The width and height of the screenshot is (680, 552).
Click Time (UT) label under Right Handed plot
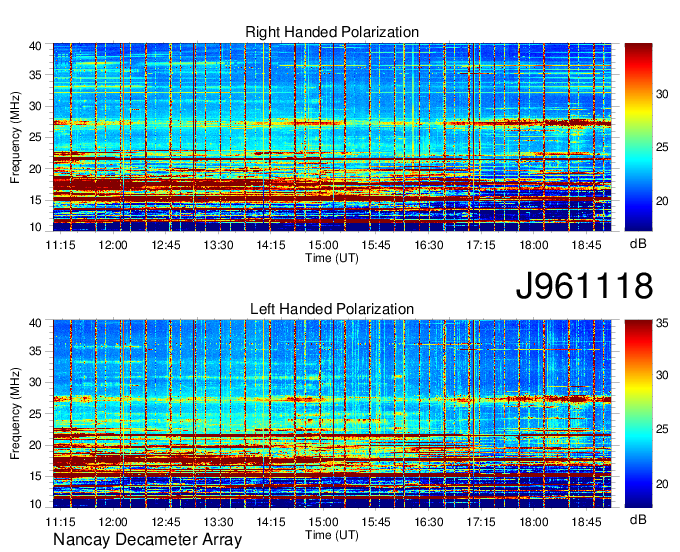tap(332, 258)
